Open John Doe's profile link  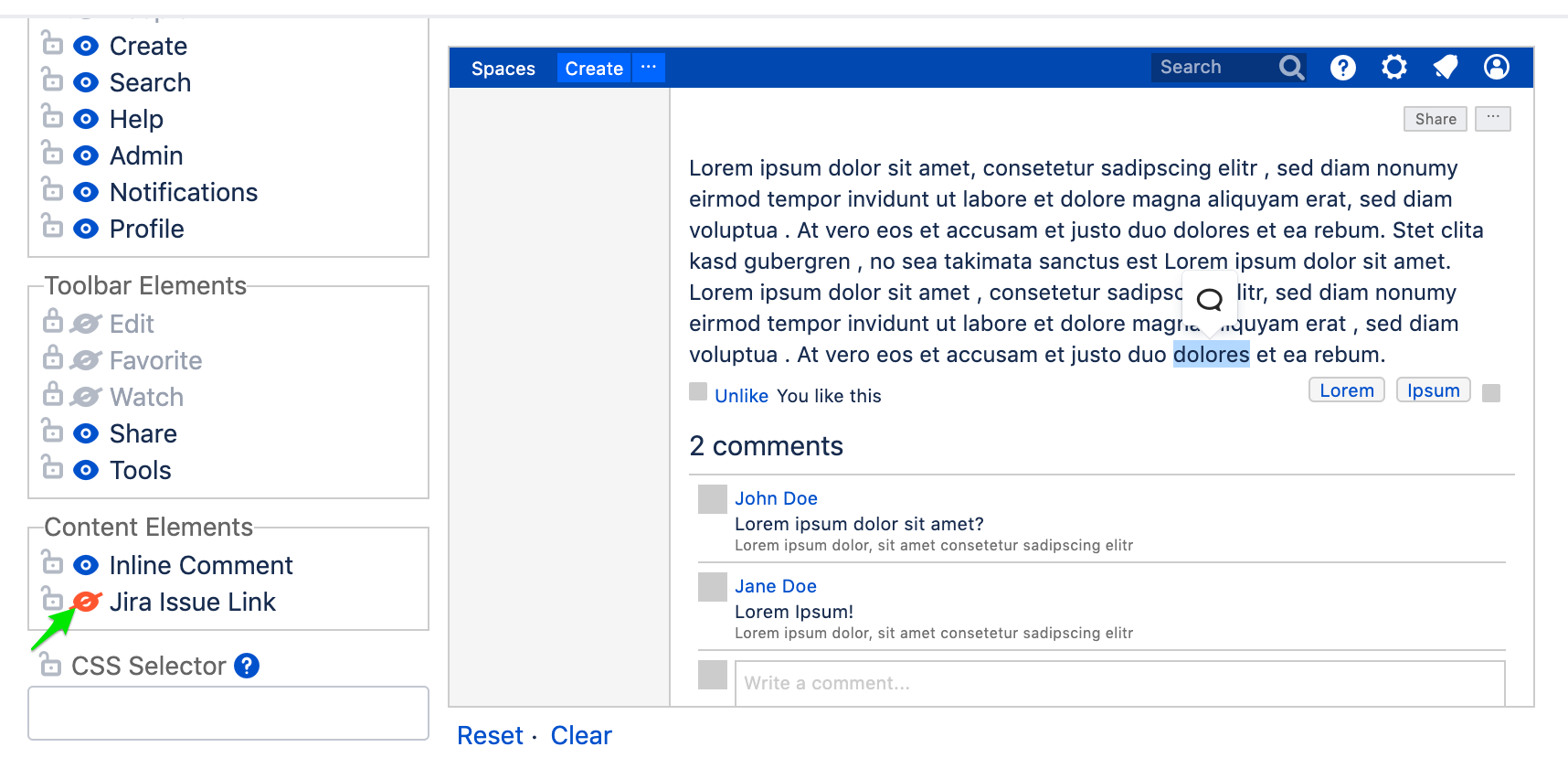click(776, 498)
